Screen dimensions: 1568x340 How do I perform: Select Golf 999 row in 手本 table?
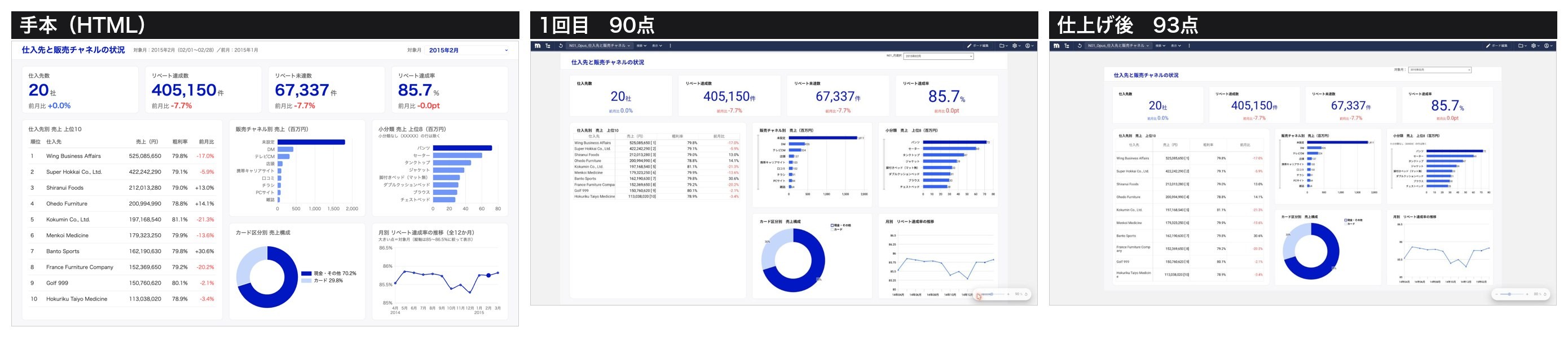(x=122, y=283)
